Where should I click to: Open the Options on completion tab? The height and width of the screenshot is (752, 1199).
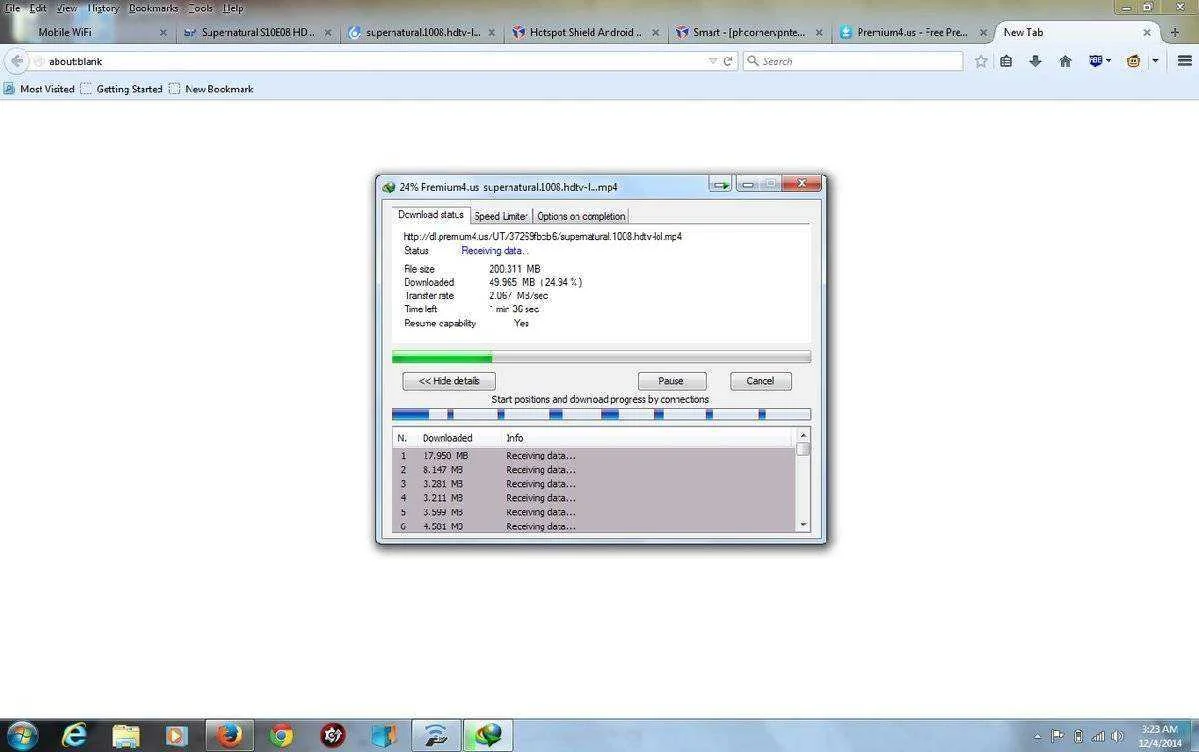tap(581, 216)
